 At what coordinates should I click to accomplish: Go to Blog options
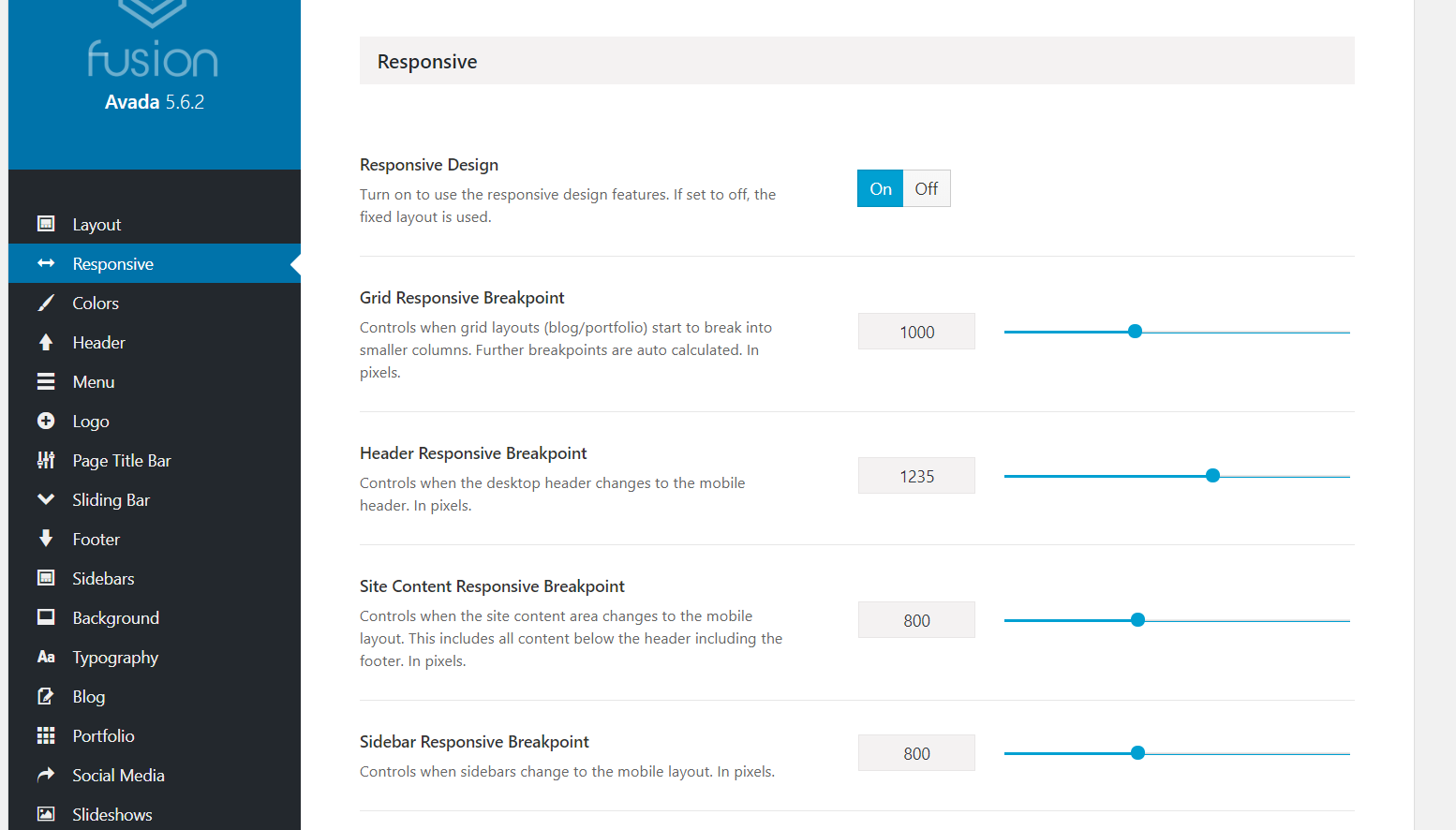click(x=89, y=697)
